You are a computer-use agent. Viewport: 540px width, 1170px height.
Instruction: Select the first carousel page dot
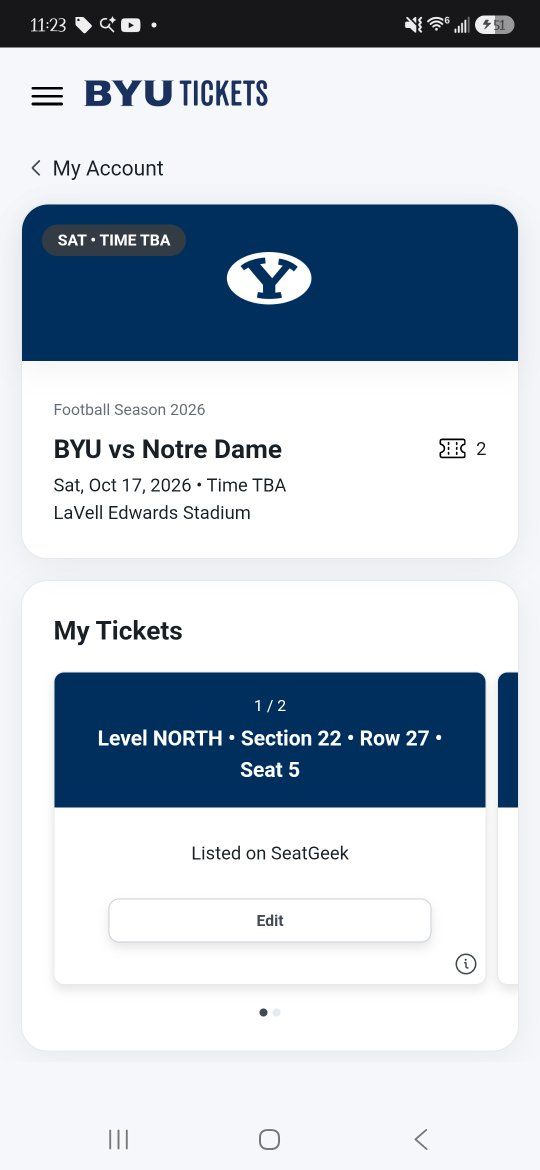pos(263,1013)
